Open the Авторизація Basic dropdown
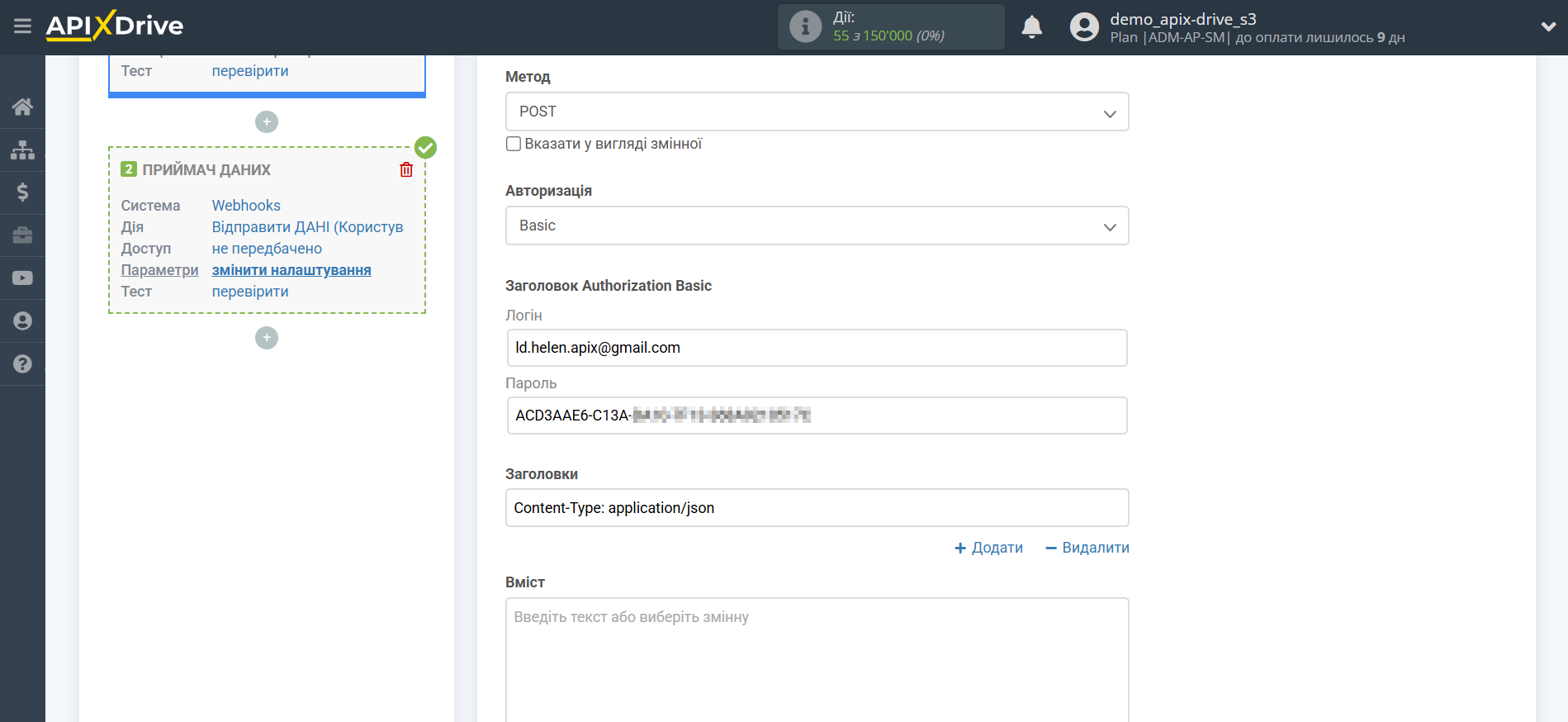Screen dimensions: 1568x722 [x=817, y=226]
